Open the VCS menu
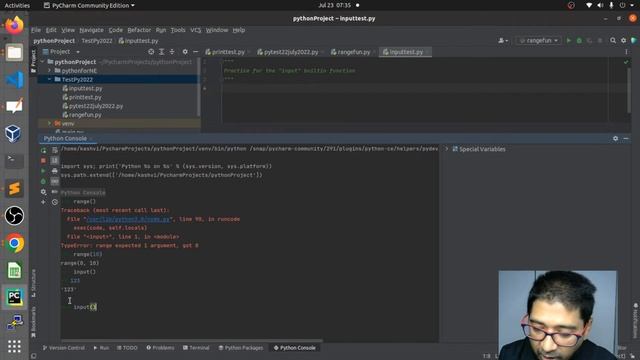 point(196,30)
